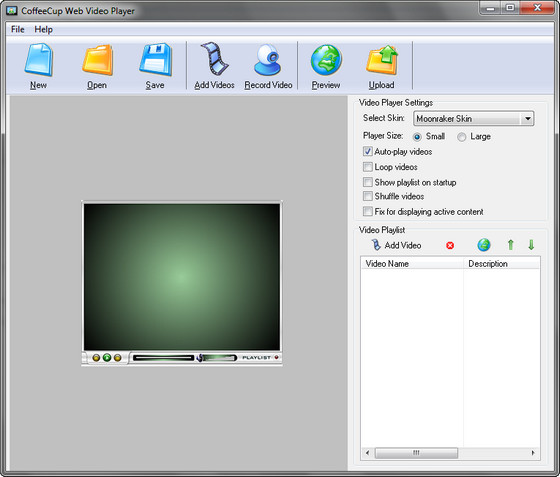The height and width of the screenshot is (477, 560).
Task: Select Large player size radio button
Action: coord(461,137)
